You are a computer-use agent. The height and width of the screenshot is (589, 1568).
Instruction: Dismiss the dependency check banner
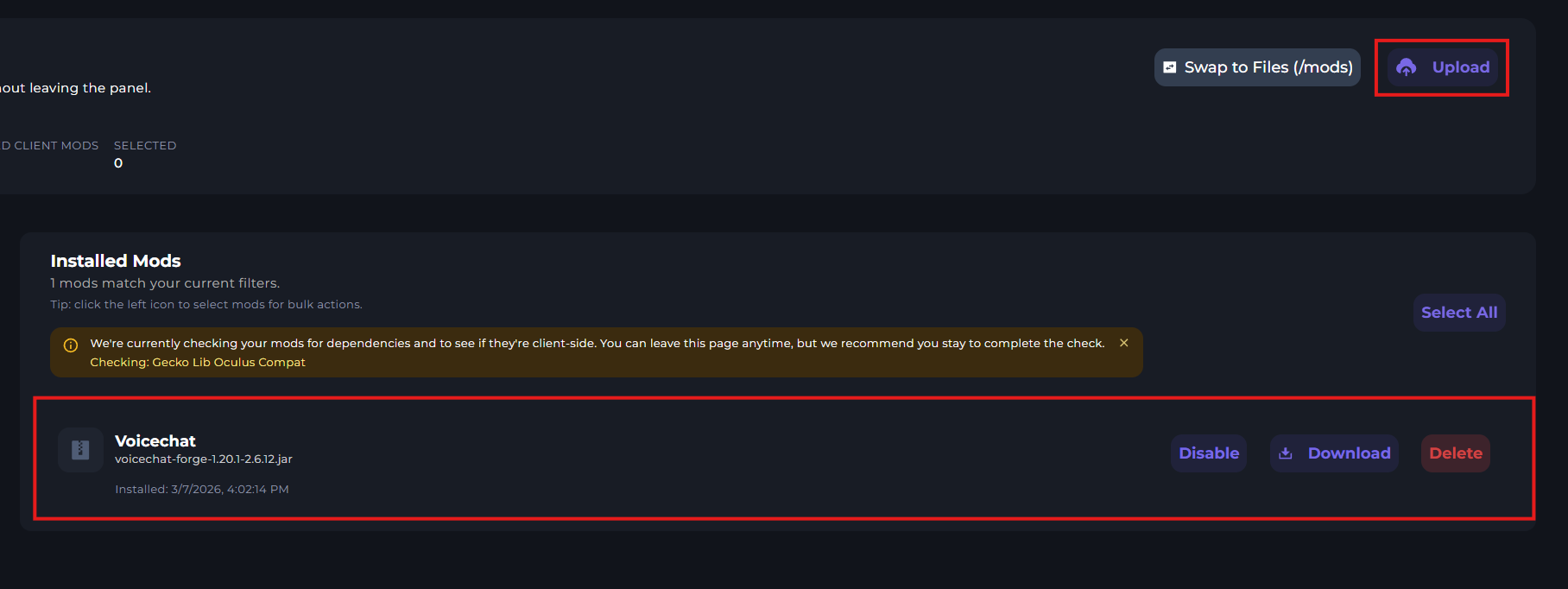(x=1123, y=343)
